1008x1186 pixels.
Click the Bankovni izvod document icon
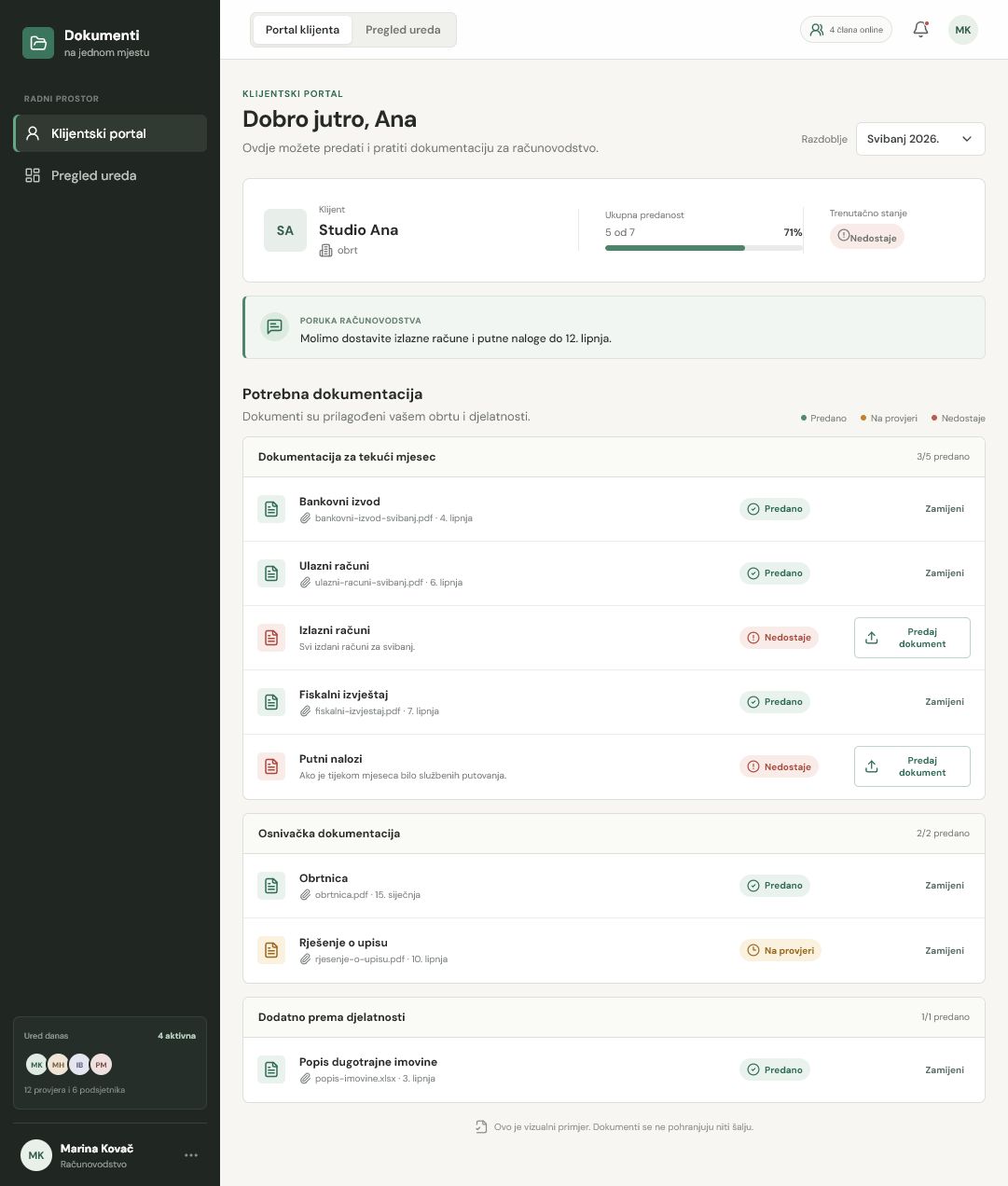point(271,509)
